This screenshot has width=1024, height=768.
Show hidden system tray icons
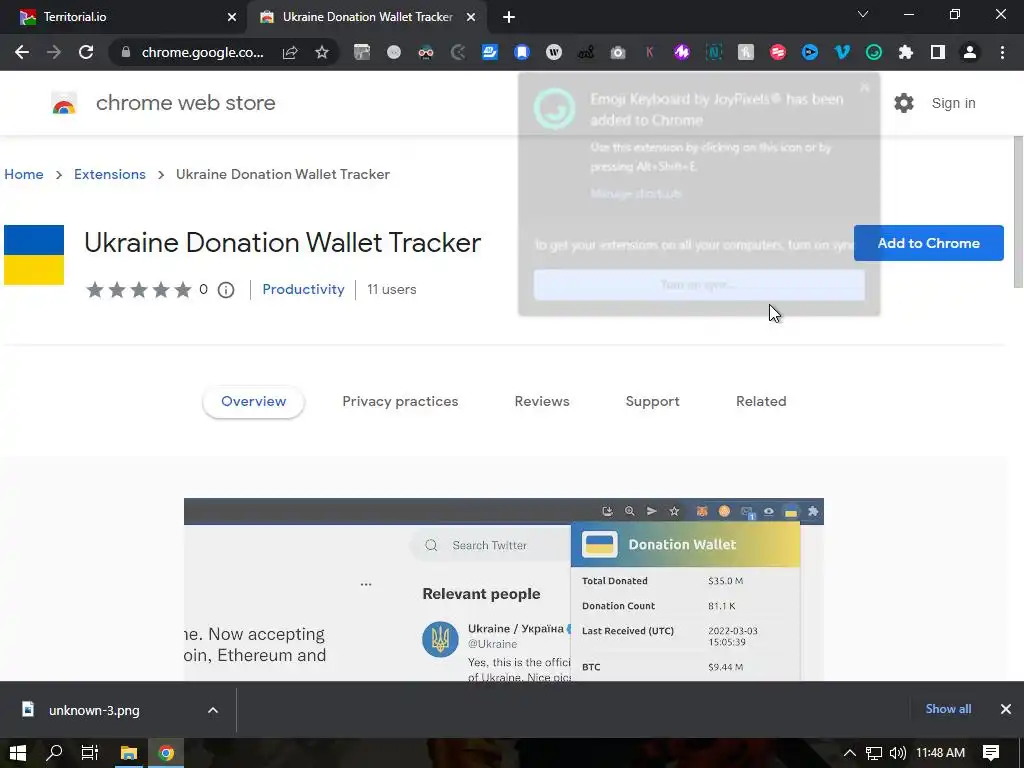point(849,753)
